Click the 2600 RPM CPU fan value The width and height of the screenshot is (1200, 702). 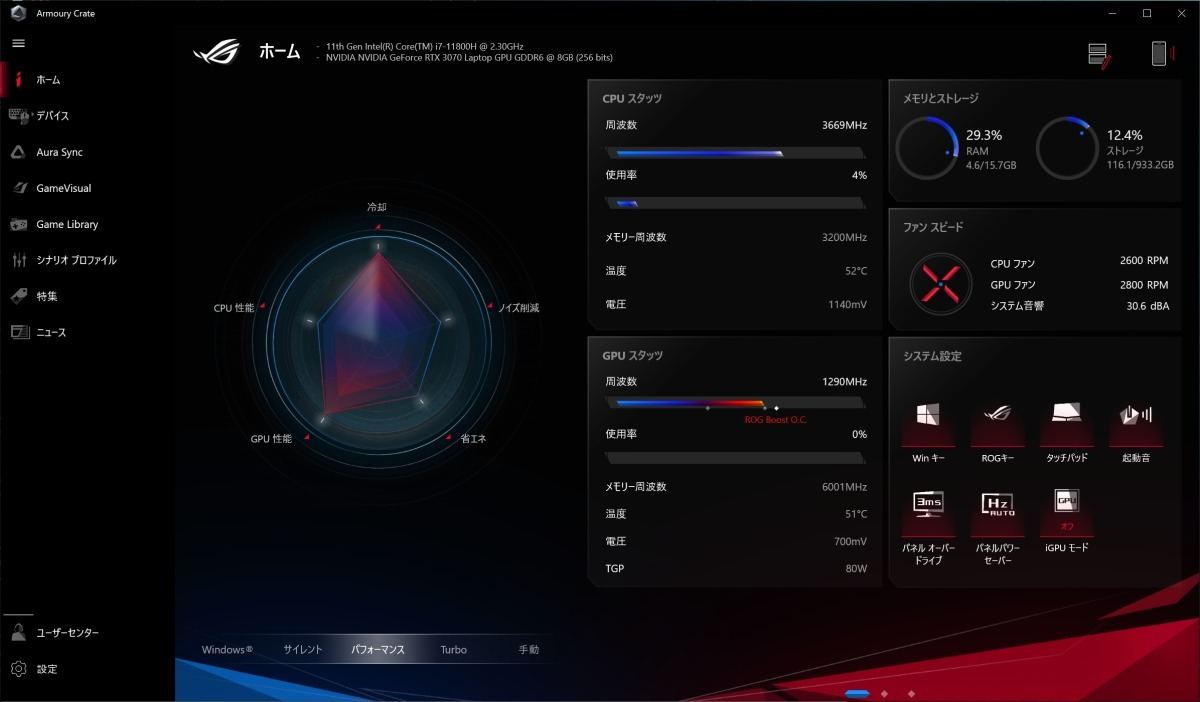click(x=1144, y=261)
